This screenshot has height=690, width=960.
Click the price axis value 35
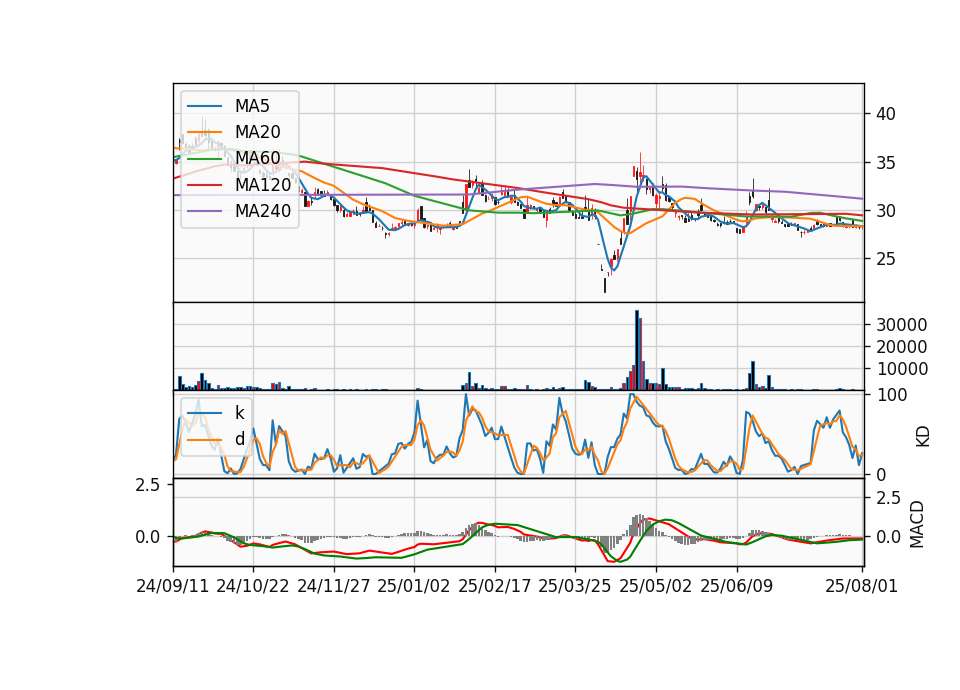pos(886,163)
